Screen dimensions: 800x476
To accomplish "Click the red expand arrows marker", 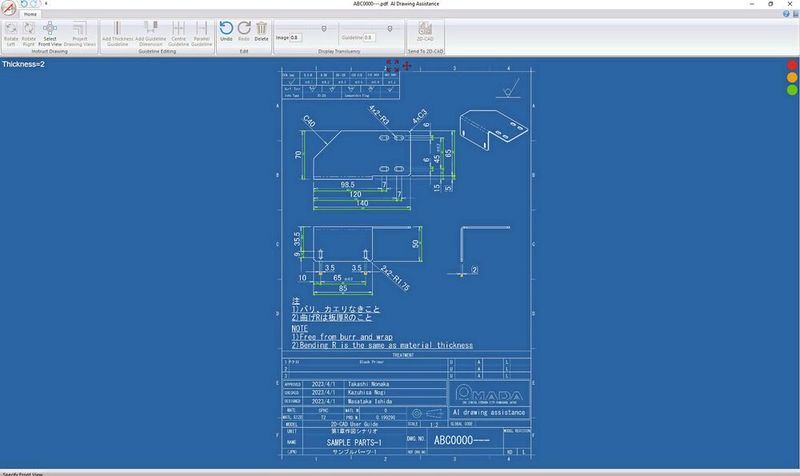I will pyautogui.click(x=392, y=65).
